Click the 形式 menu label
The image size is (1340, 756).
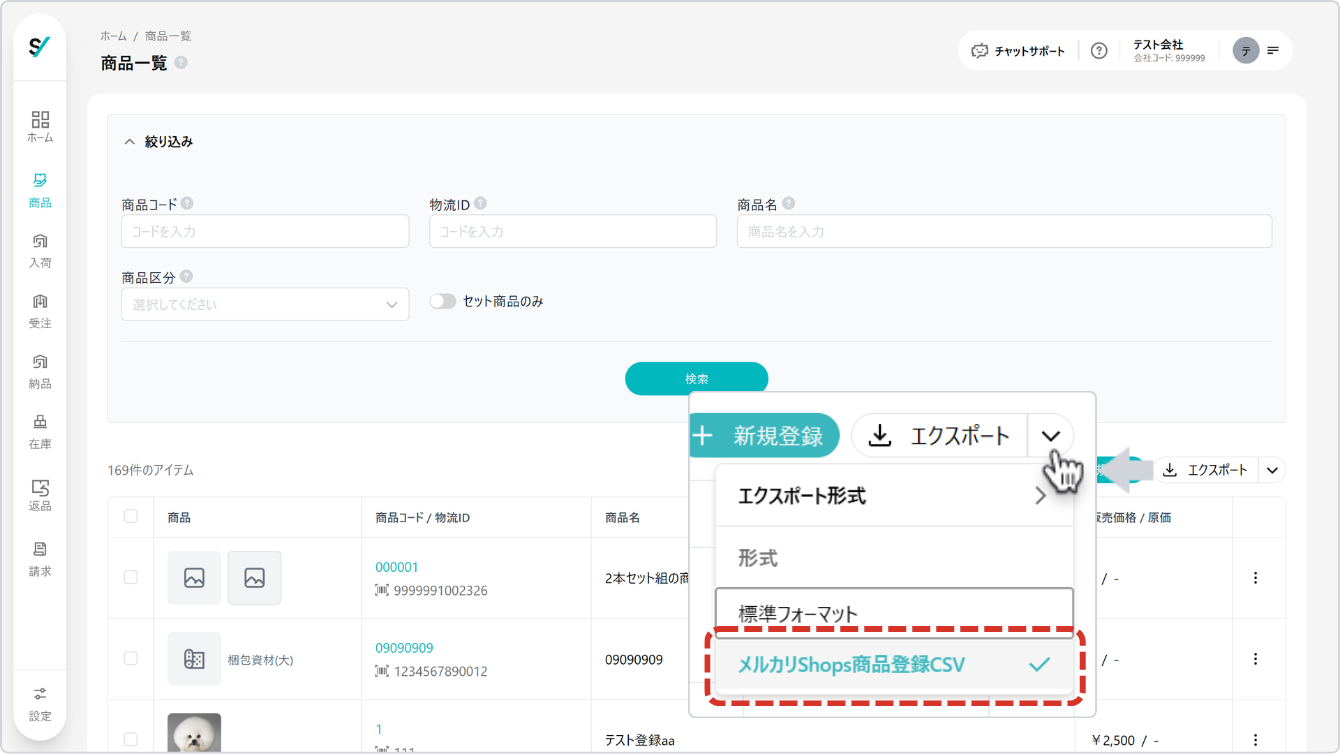758,558
